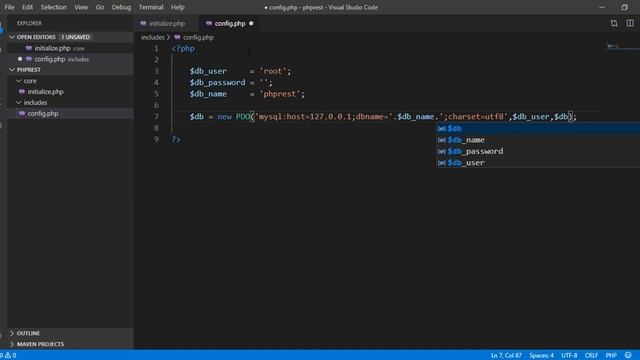640x360 pixels.
Task: Open the Edit menu
Action: click(x=27, y=7)
